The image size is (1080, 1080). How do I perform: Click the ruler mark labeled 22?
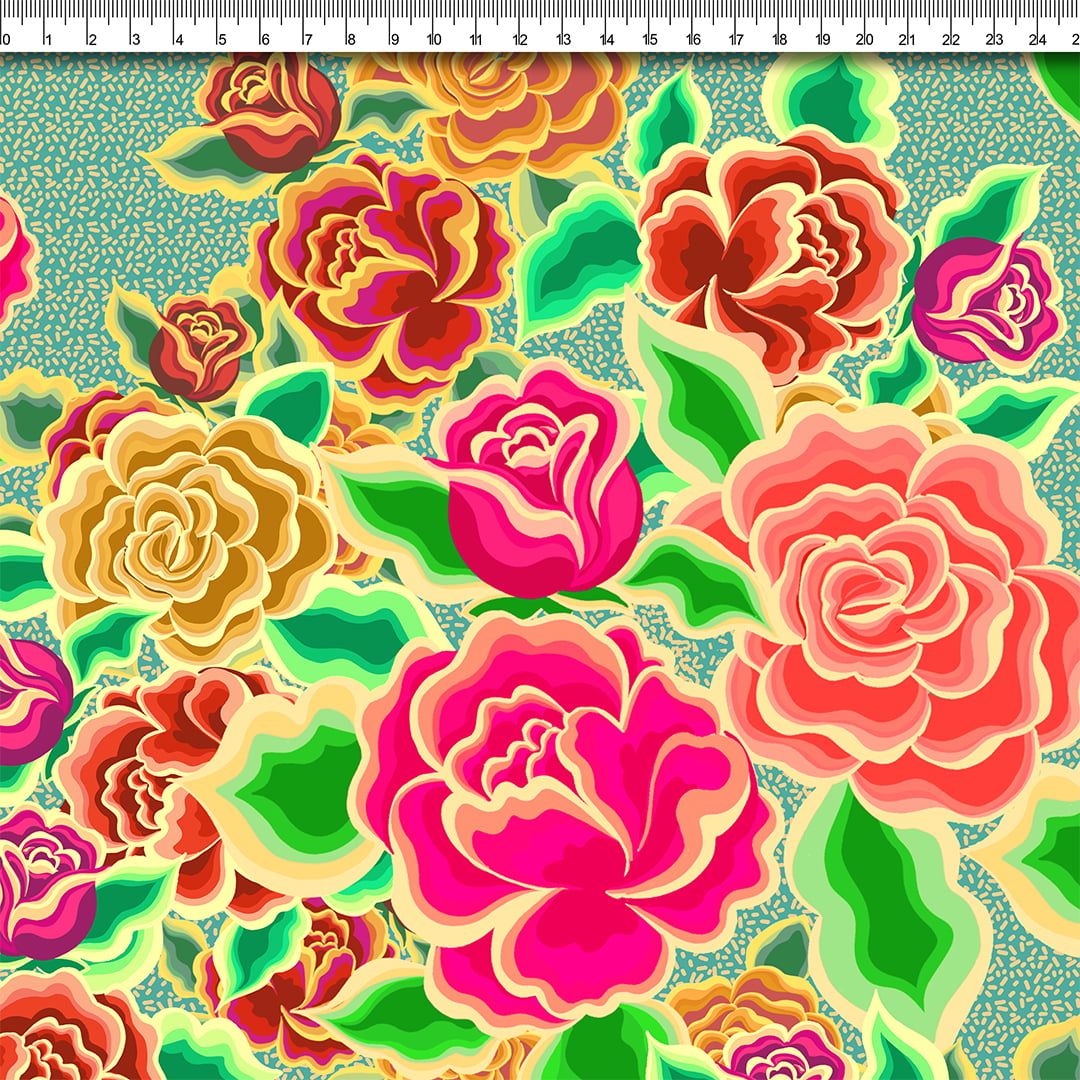(951, 40)
